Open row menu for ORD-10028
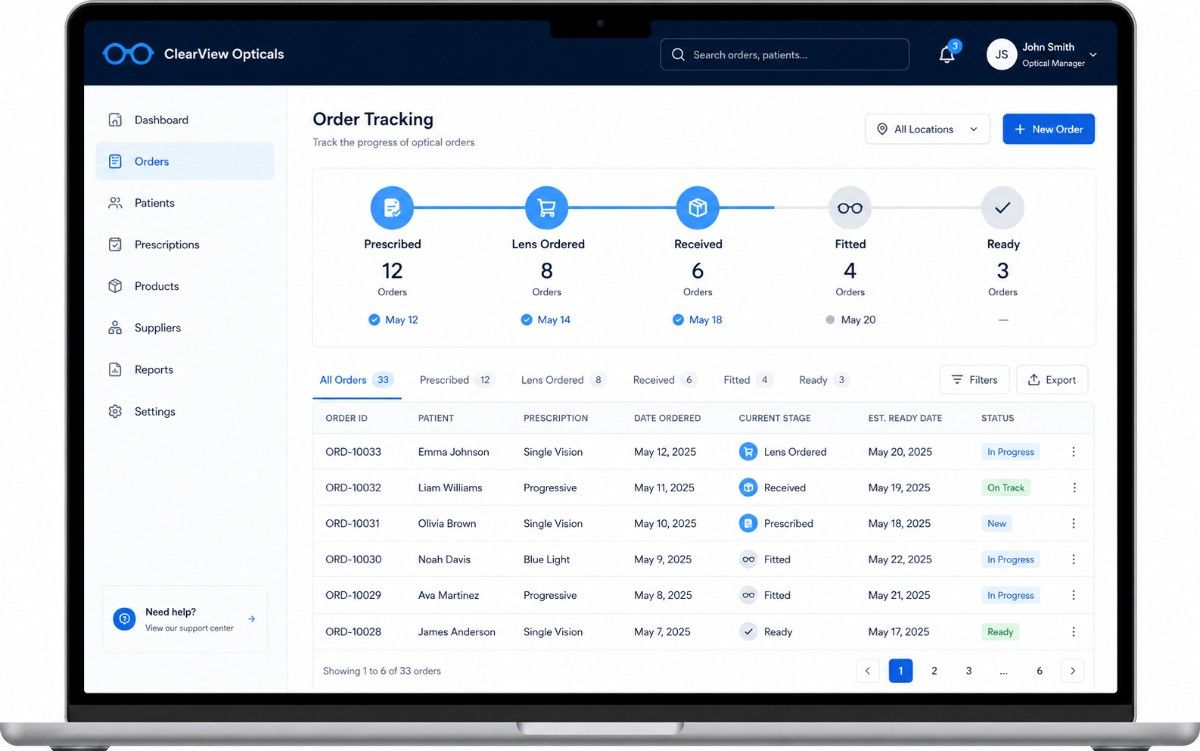 pos(1074,632)
